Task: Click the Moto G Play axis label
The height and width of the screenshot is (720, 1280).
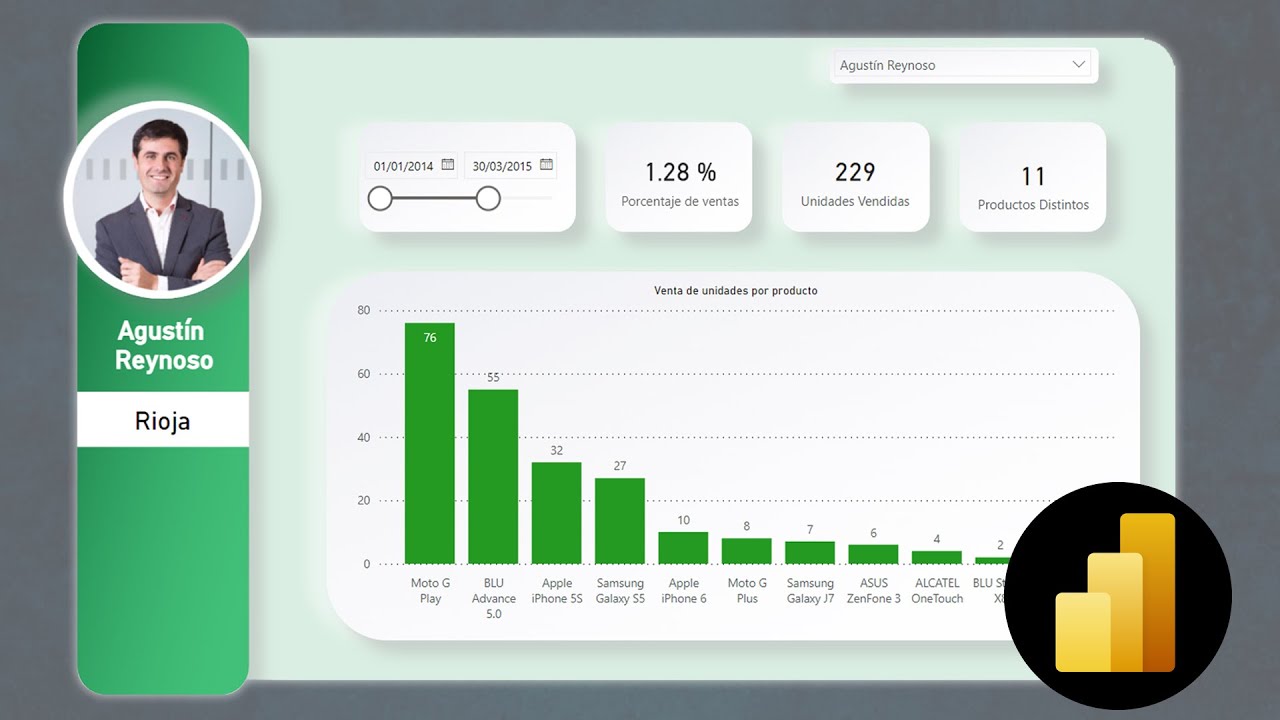Action: tap(430, 591)
